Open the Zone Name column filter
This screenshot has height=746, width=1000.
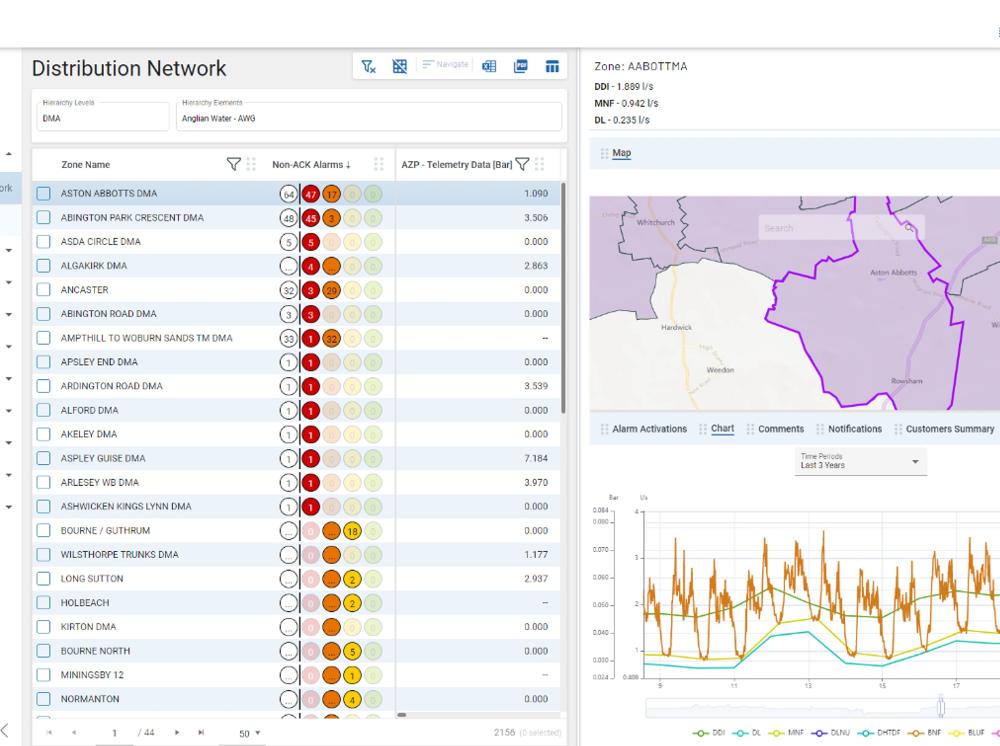click(234, 164)
